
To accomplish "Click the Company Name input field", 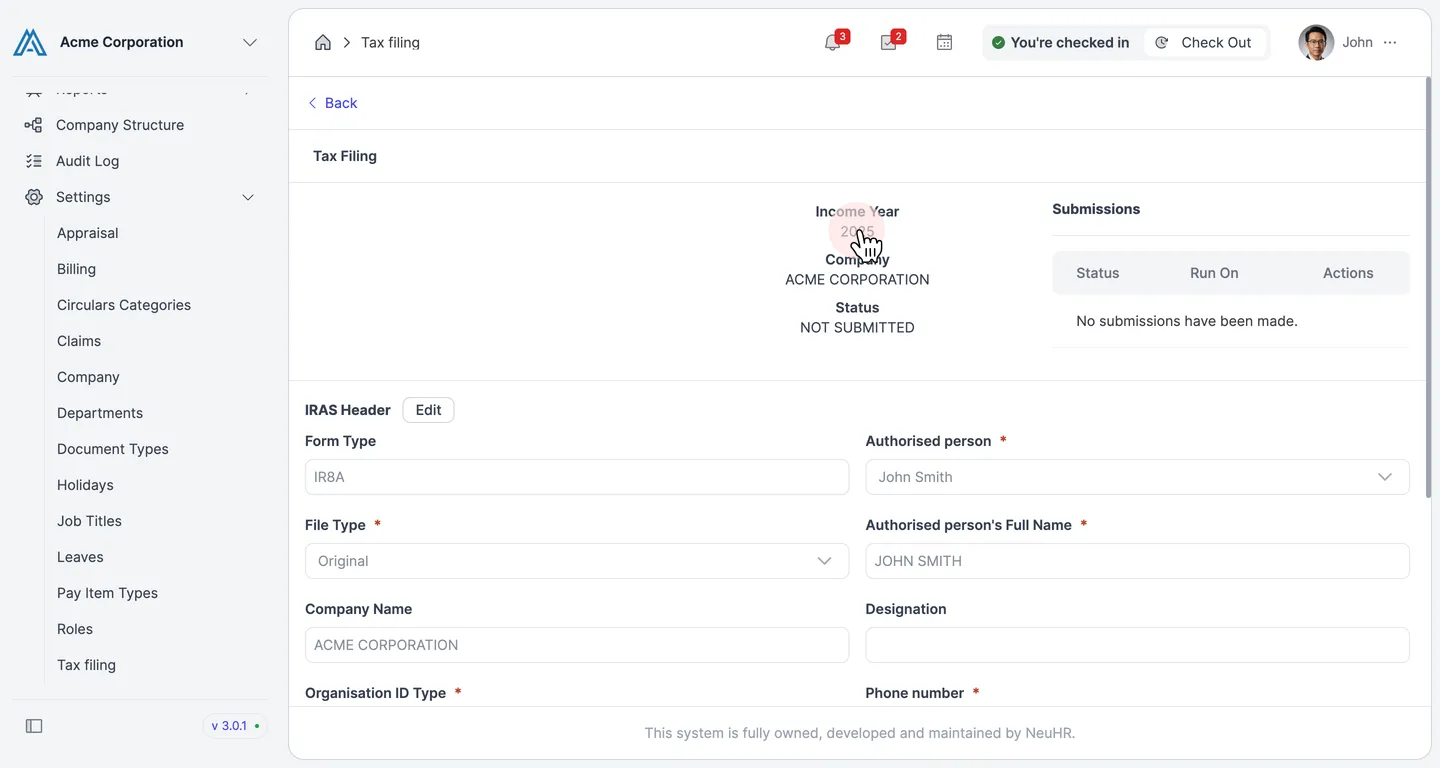I will [577, 645].
